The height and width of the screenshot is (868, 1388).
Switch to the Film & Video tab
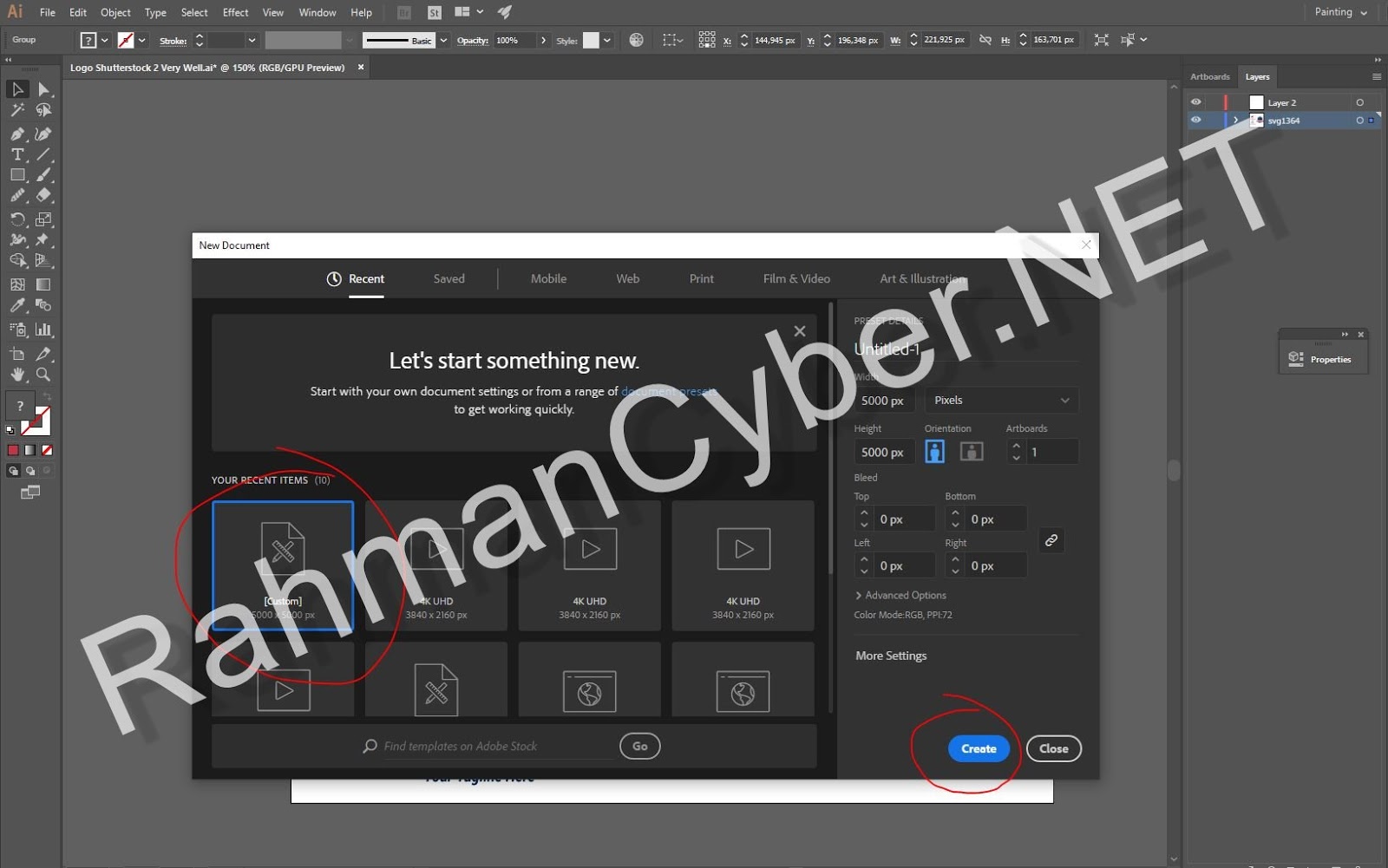[x=795, y=278]
